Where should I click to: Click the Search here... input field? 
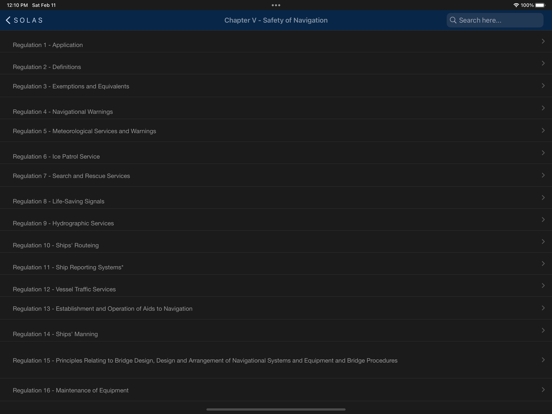point(495,20)
